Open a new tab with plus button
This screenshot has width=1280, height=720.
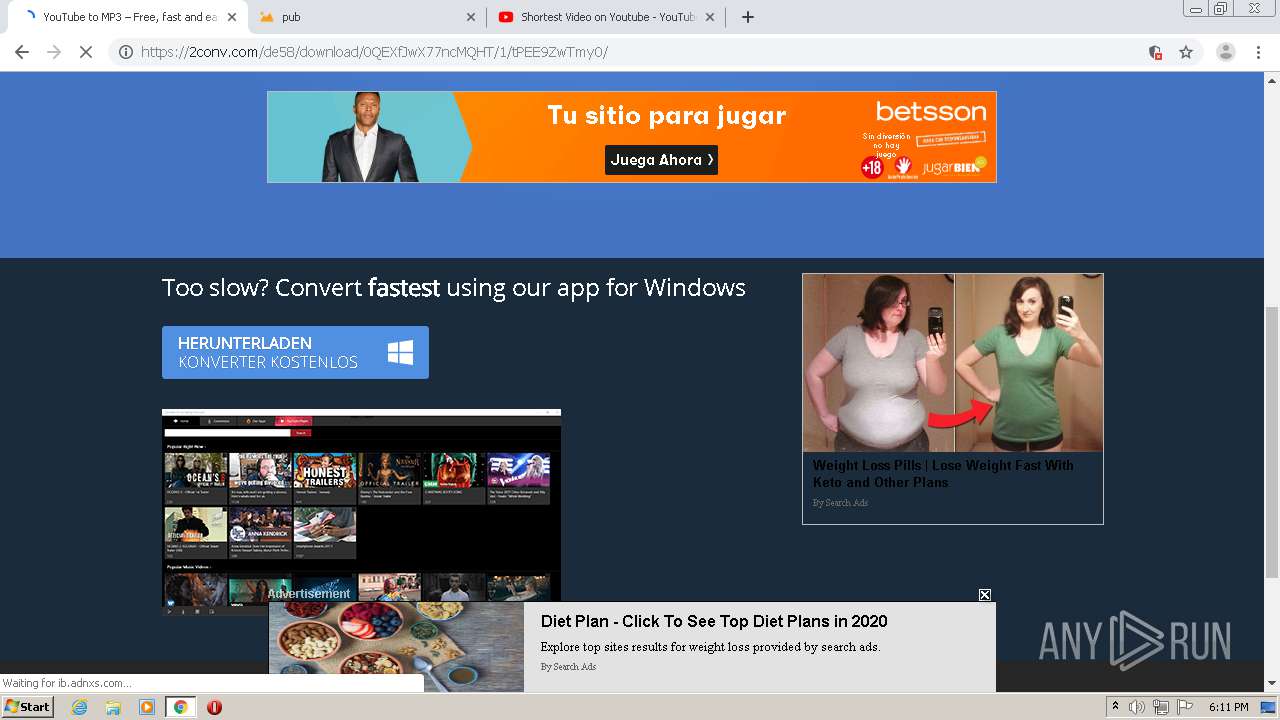tap(747, 17)
